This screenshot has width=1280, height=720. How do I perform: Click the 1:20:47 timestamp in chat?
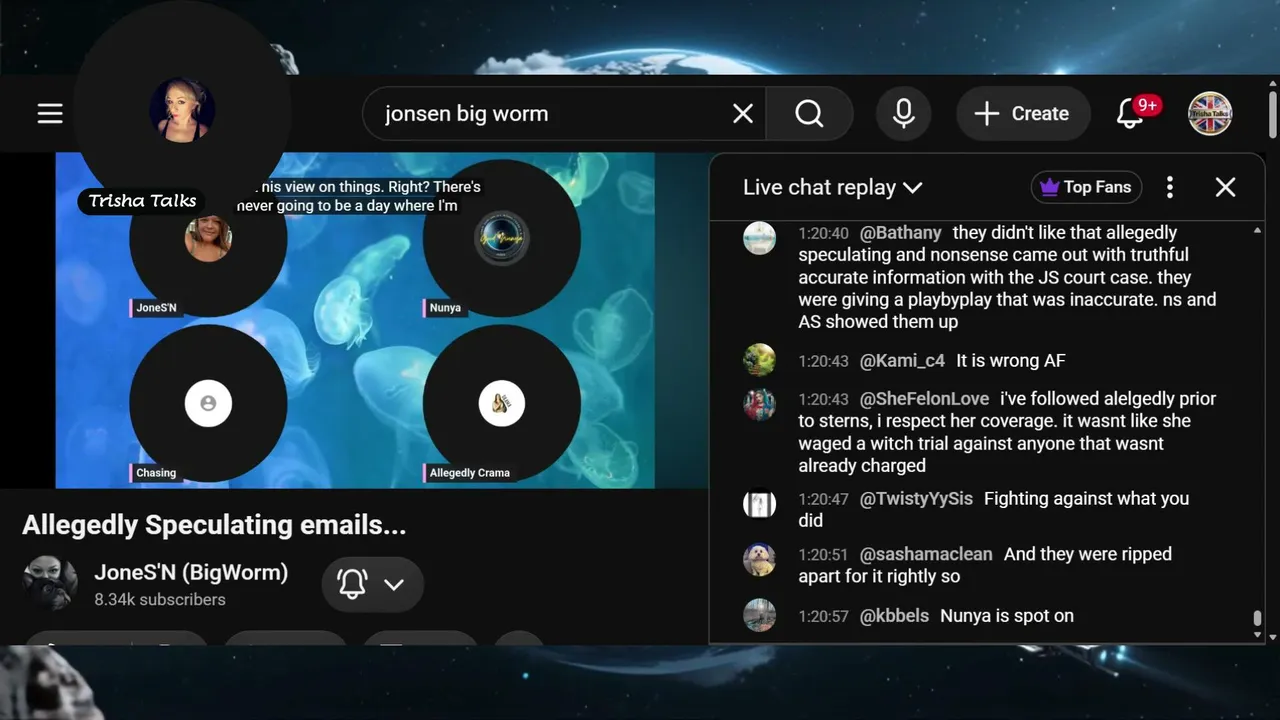click(823, 499)
